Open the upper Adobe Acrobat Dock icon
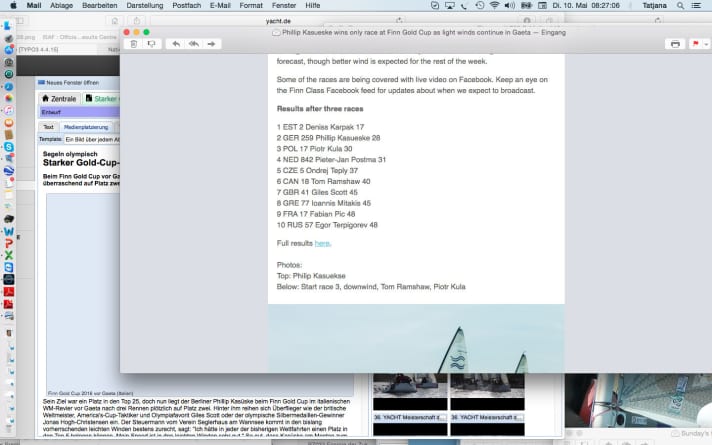Viewport: 712px width, 445px height. (x=9, y=292)
